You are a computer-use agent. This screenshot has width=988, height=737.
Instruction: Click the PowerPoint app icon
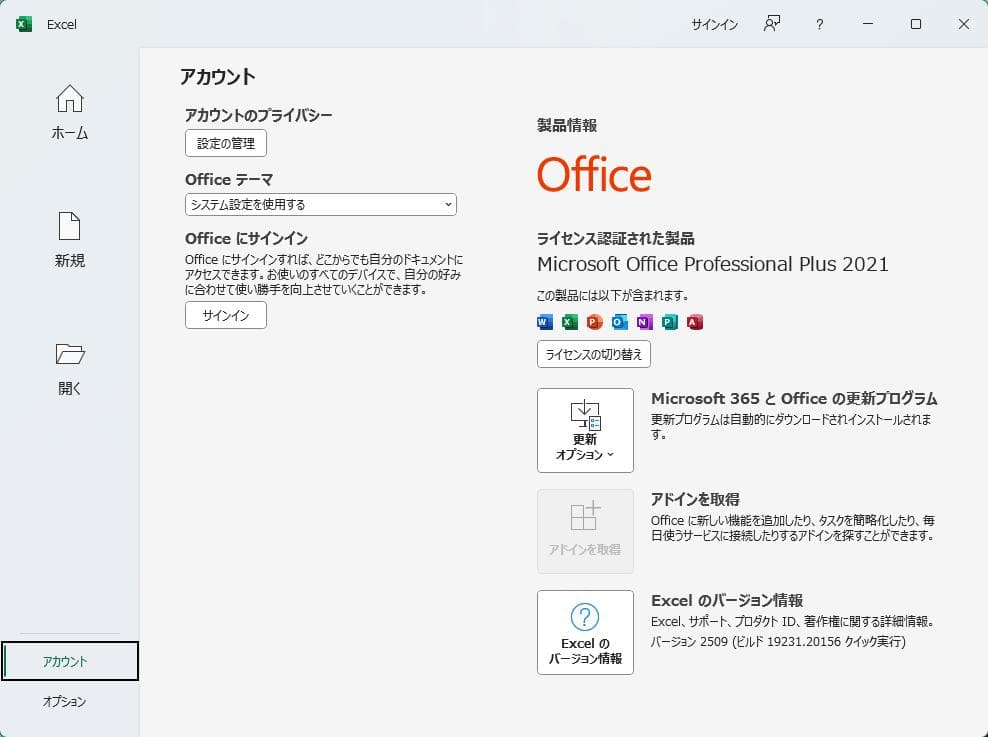(594, 322)
